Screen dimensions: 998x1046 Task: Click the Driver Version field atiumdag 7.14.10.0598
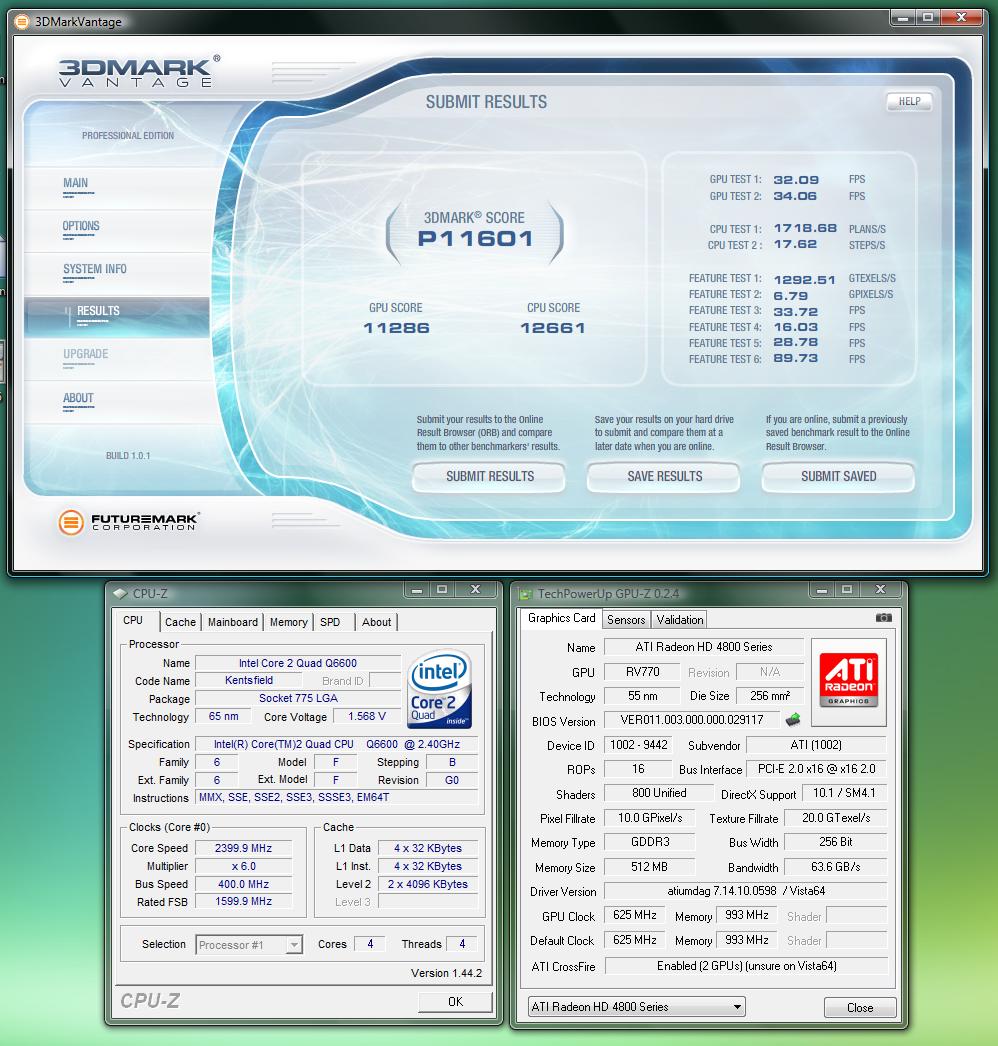pos(746,891)
